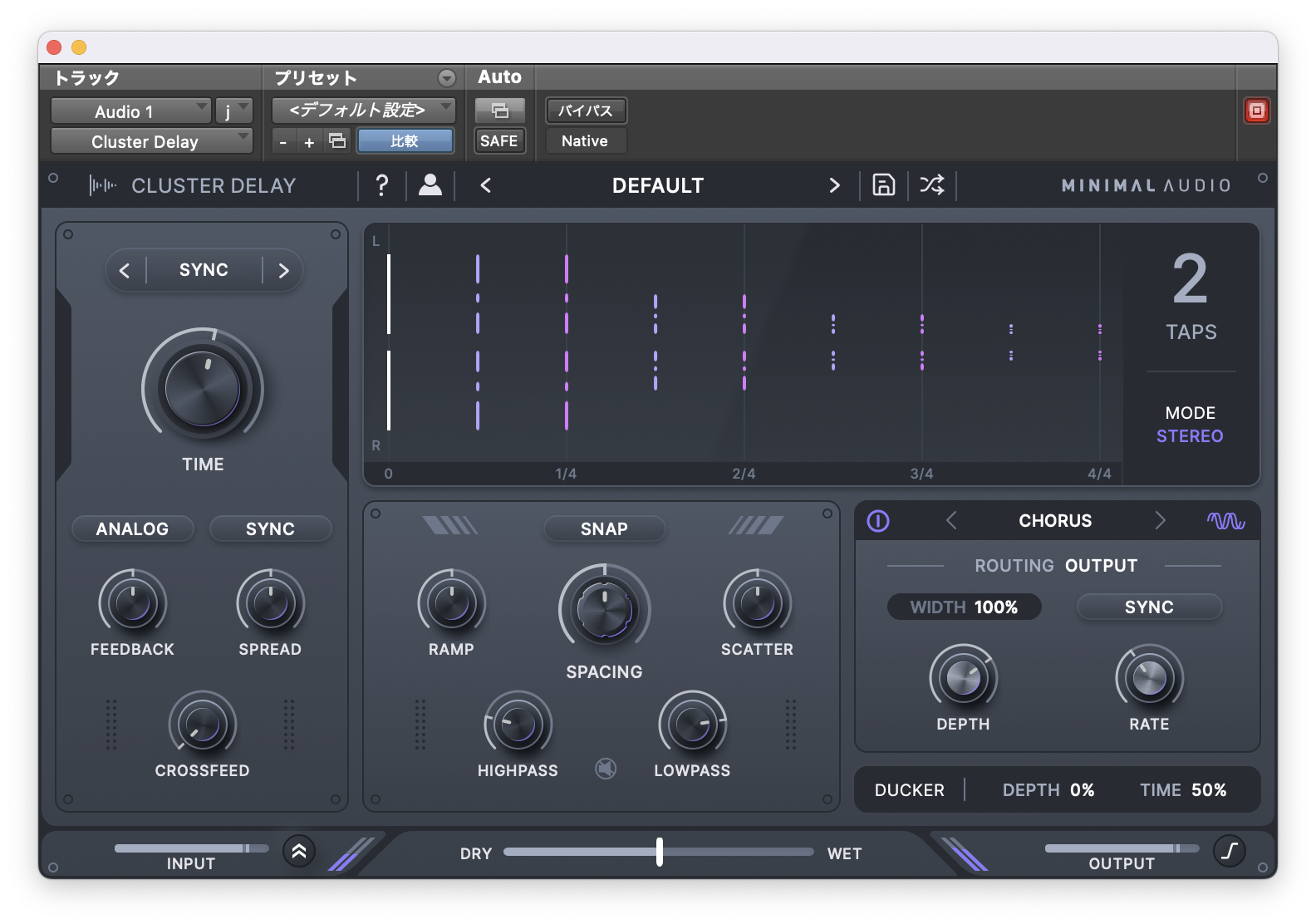Image resolution: width=1316 pixels, height=924 pixels.
Task: Toggle the SAFE automation button
Action: click(498, 141)
